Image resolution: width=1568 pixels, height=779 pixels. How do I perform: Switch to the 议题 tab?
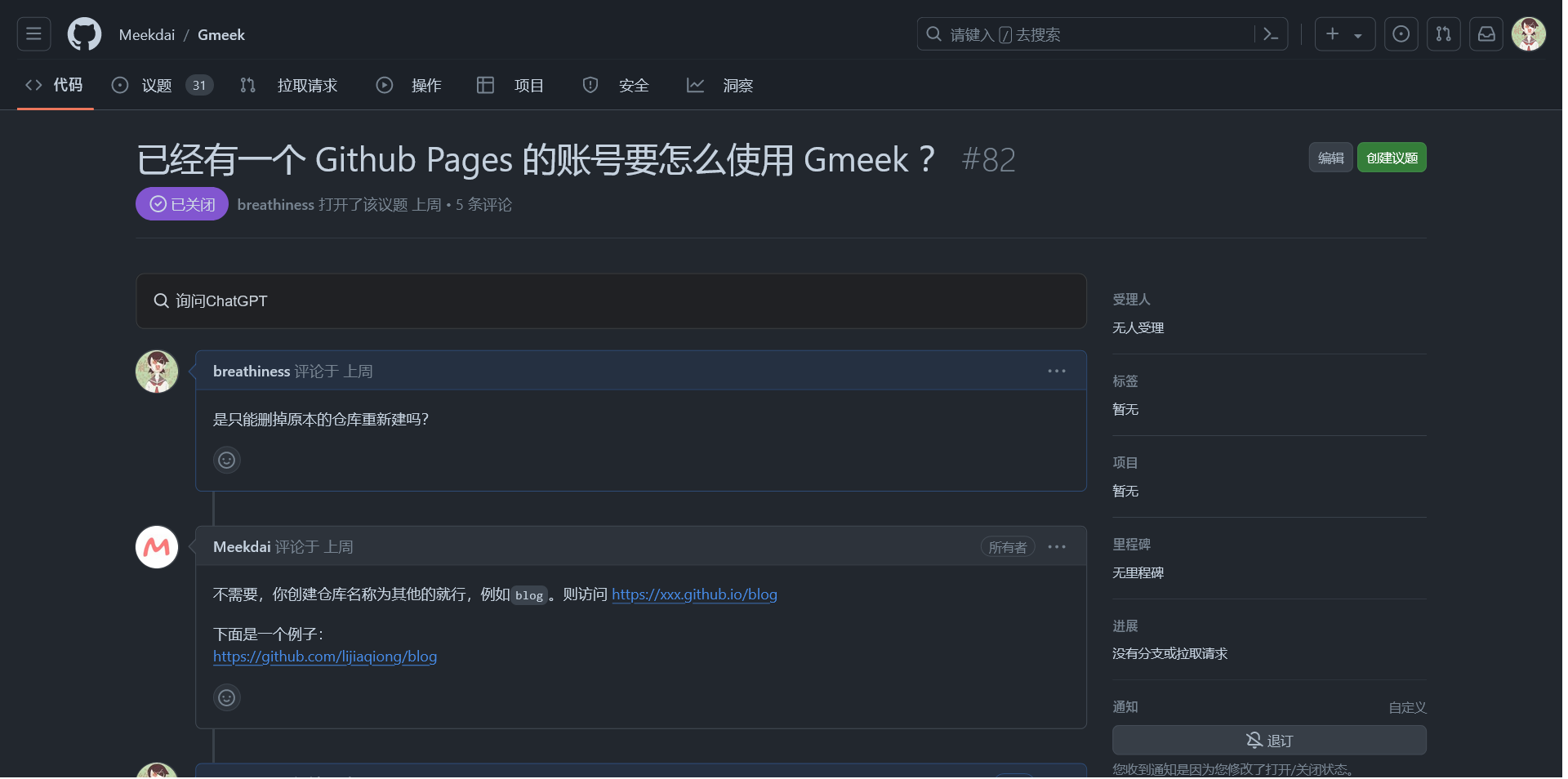pyautogui.click(x=158, y=85)
